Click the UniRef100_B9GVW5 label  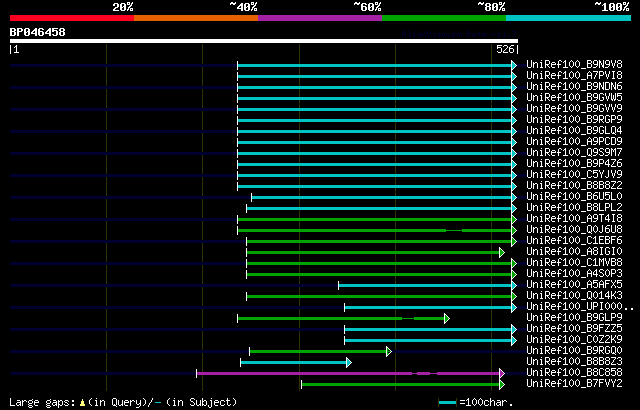click(x=574, y=98)
